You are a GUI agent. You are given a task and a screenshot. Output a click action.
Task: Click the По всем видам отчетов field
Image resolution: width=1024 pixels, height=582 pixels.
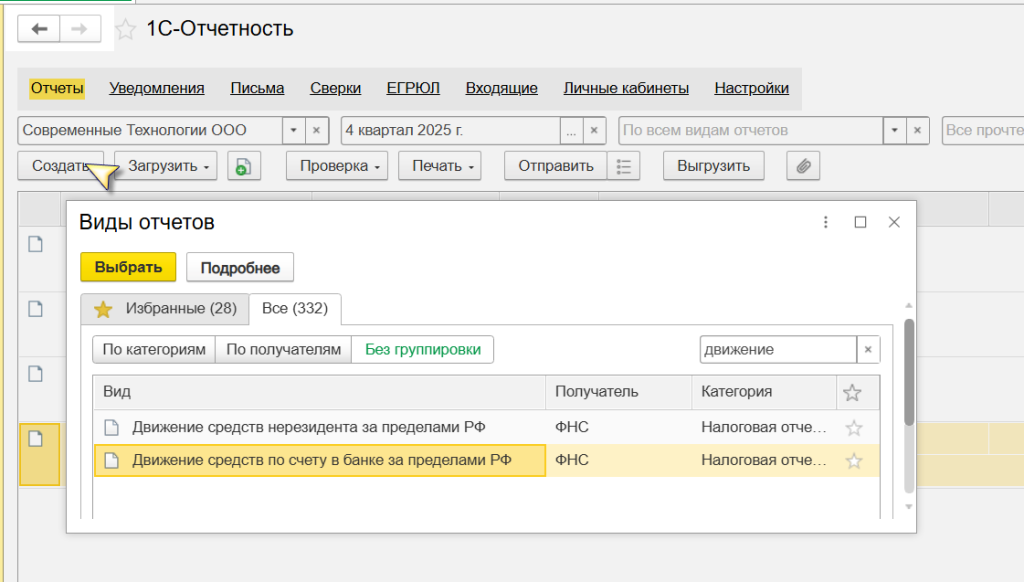click(x=751, y=130)
